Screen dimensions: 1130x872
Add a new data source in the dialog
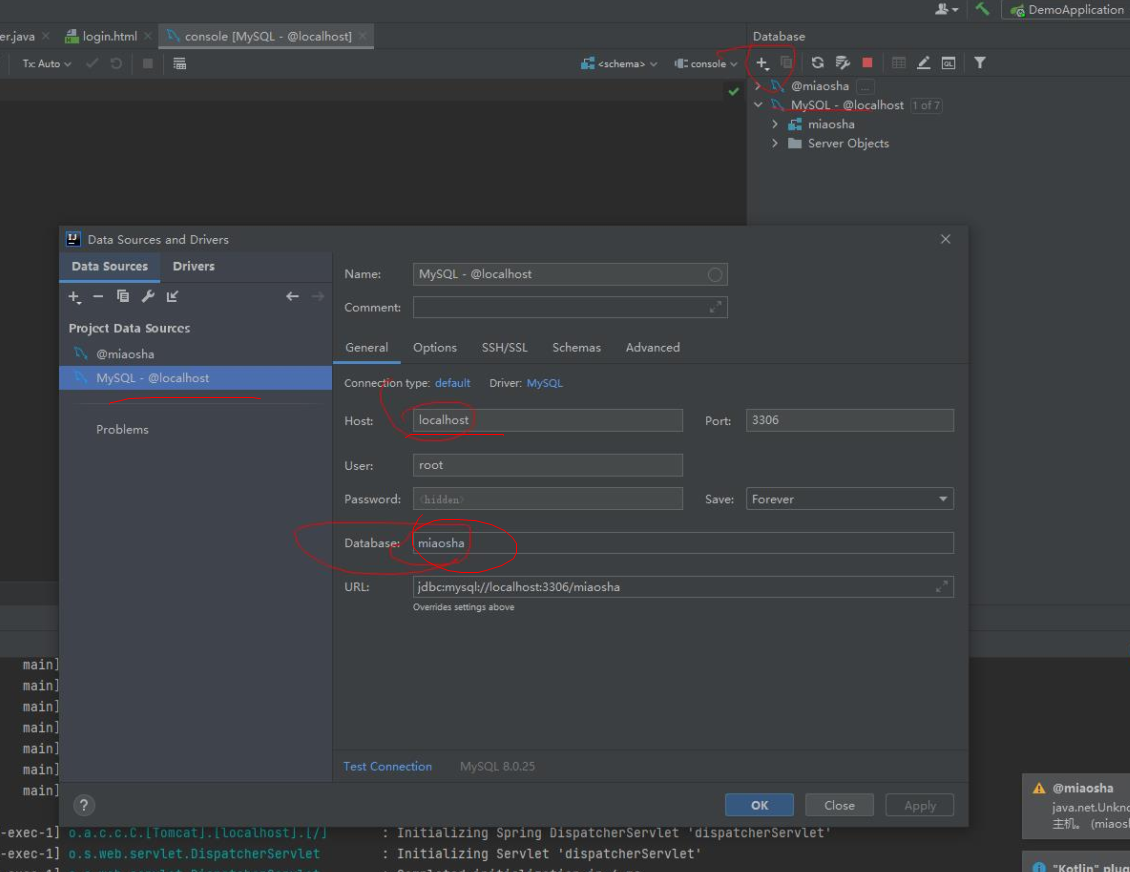coord(74,297)
